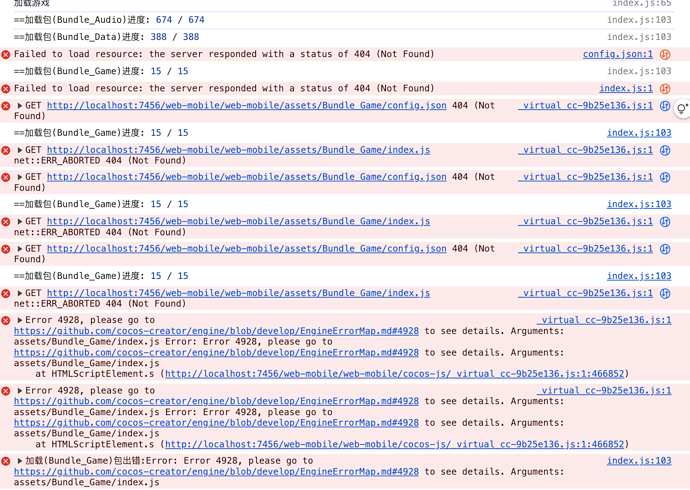Viewport: 690px width, 490px height.
Task: Select the Failed to load resource message for index.js:1
Action: click(224, 88)
